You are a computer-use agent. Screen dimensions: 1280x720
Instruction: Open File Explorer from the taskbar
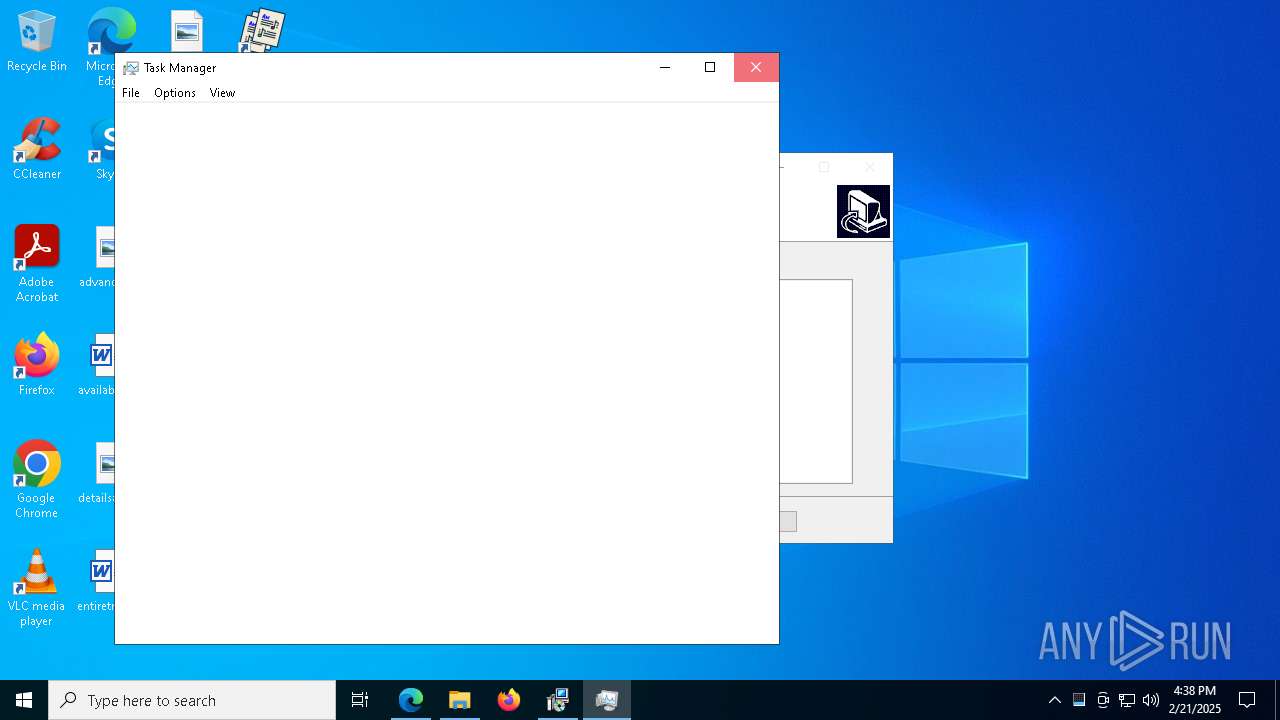coord(459,700)
